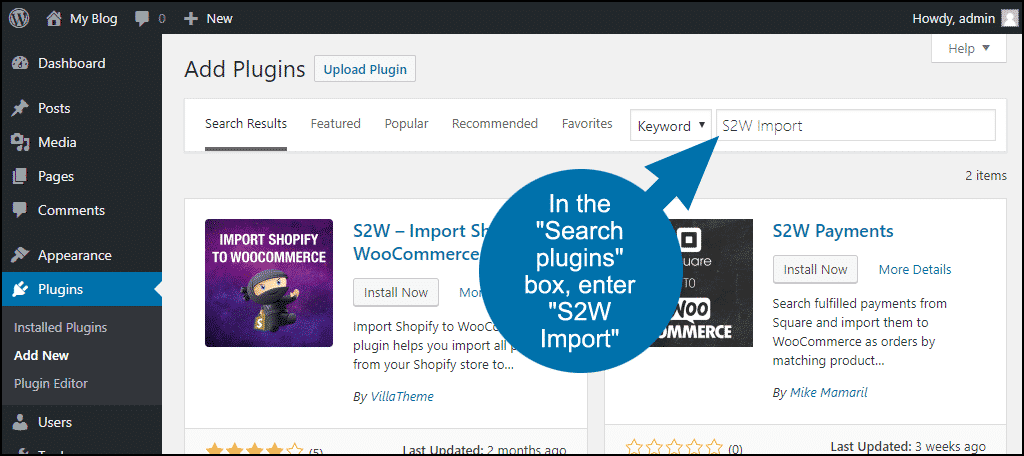Click the My Blog home icon

[x=54, y=18]
